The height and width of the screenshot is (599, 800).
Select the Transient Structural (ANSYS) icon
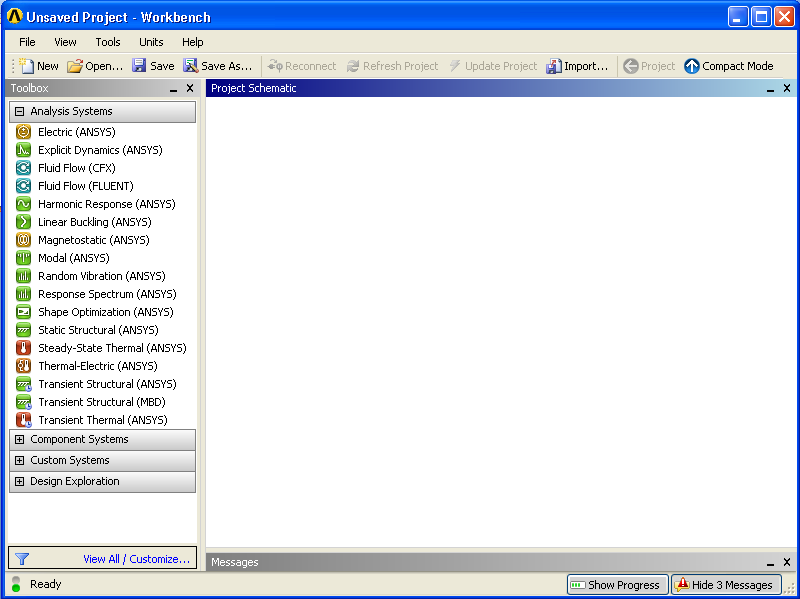pyautogui.click(x=23, y=384)
